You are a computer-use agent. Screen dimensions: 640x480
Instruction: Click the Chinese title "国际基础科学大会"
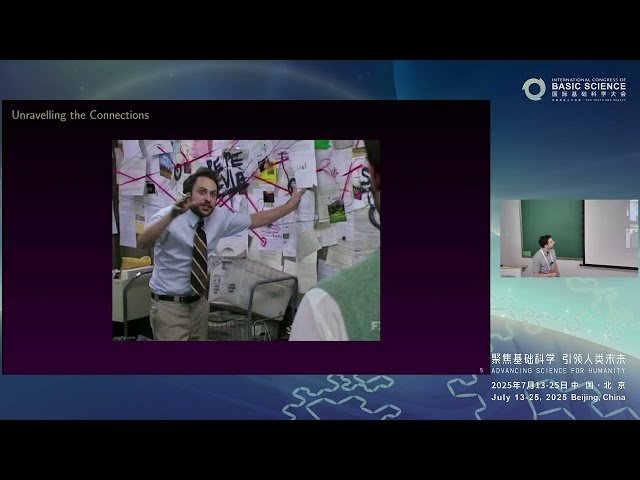point(589,95)
